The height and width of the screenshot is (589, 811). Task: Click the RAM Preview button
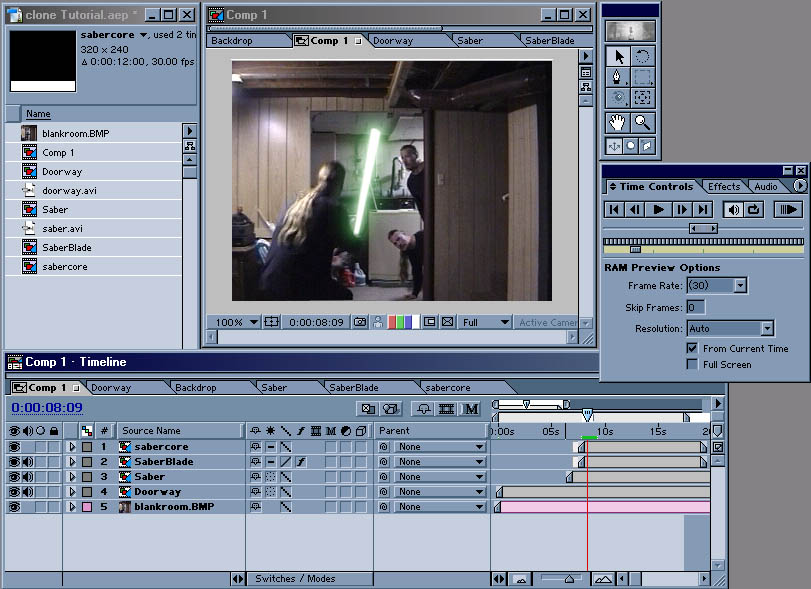[x=788, y=209]
